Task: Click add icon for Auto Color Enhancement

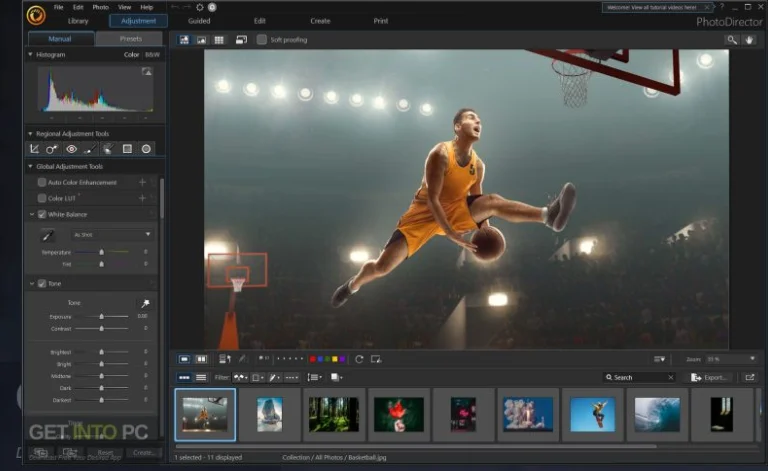Action: 142,182
